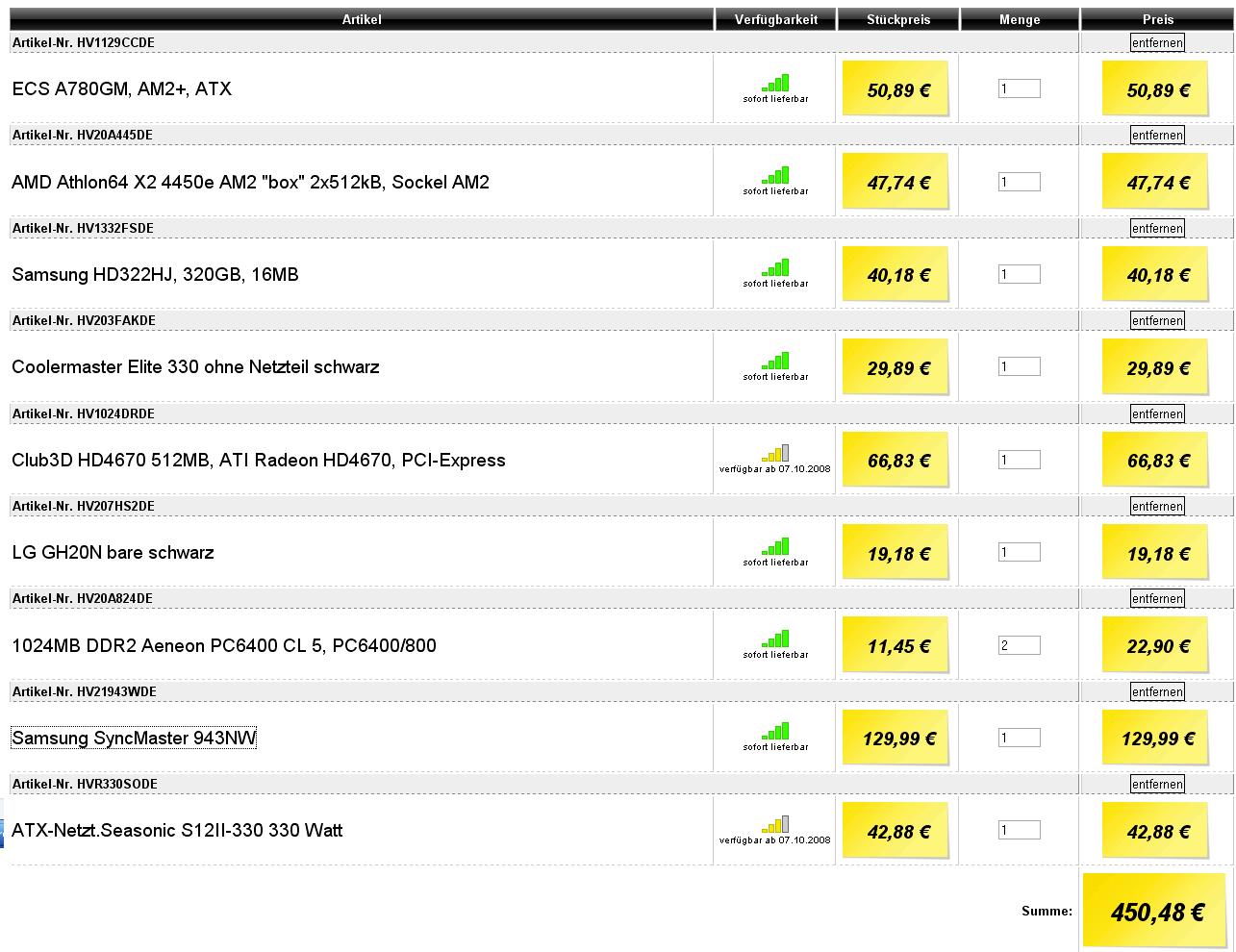Viewport: 1236px width, 952px height.
Task: Click 22,90 € total price of DDR2 Aeneon
Action: 1155,645
